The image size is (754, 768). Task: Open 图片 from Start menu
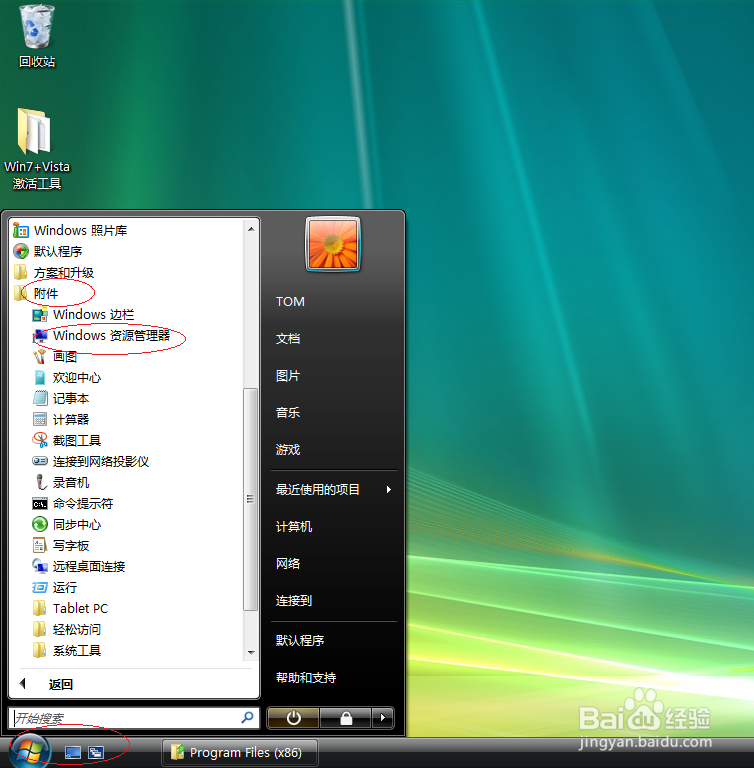point(288,376)
